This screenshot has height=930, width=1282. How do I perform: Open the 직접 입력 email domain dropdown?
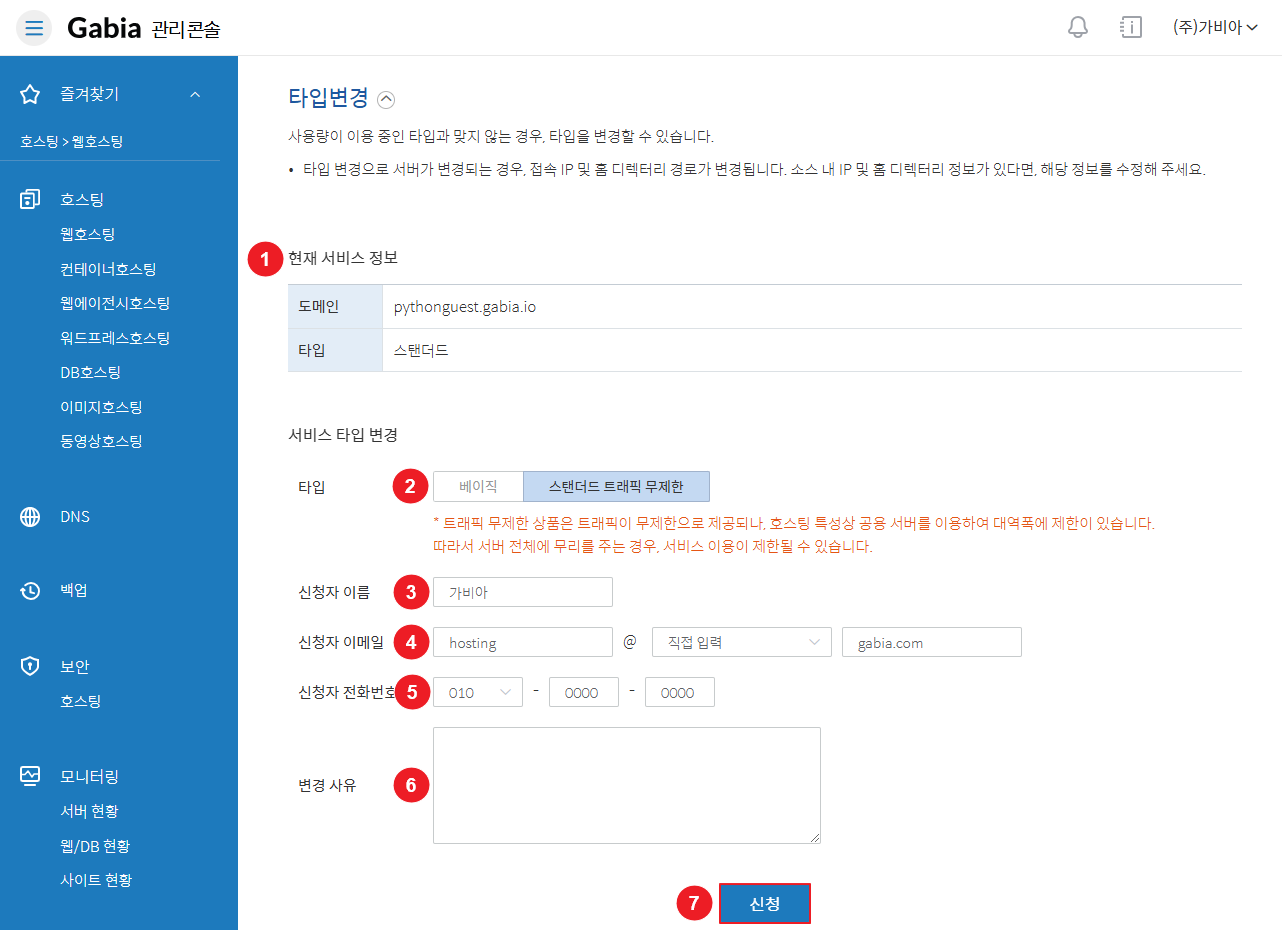[x=742, y=642]
